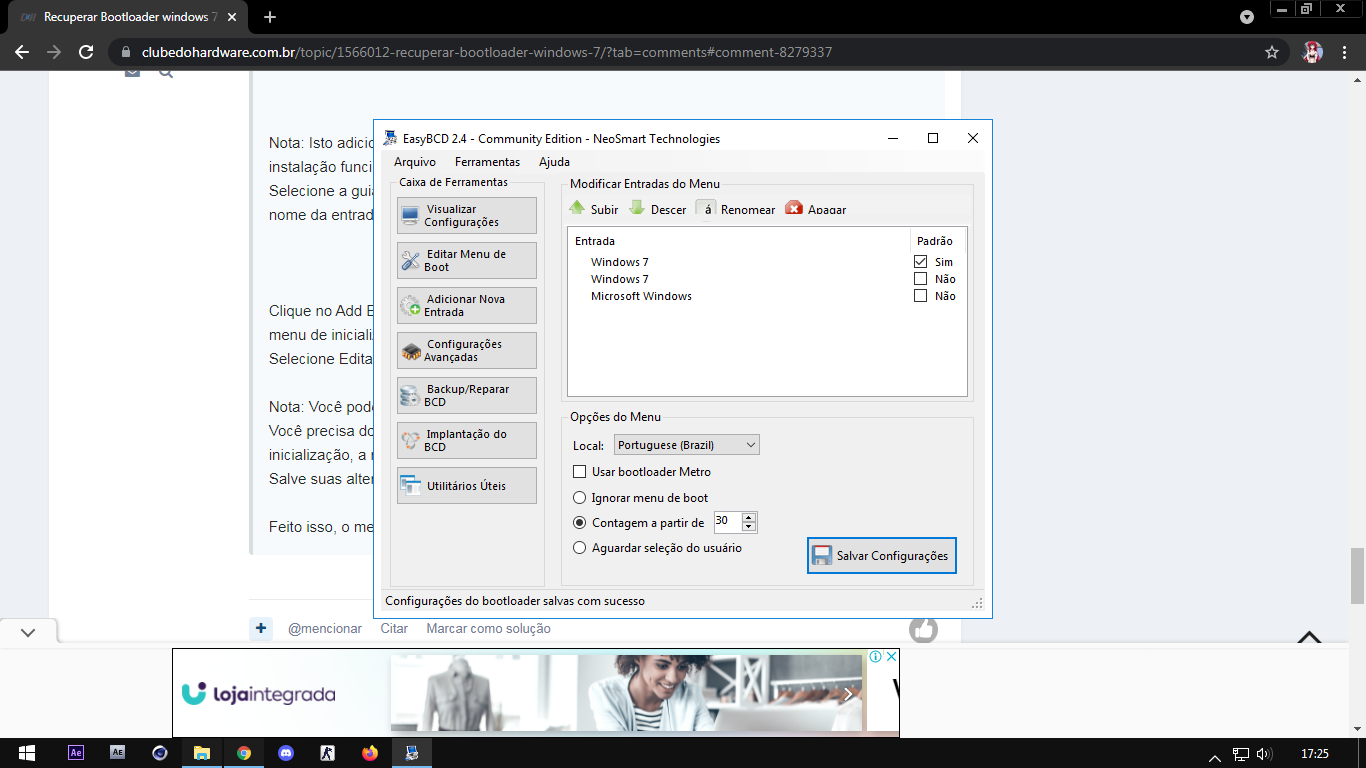Image resolution: width=1366 pixels, height=768 pixels.
Task: Close the ad with X icon
Action: click(891, 656)
